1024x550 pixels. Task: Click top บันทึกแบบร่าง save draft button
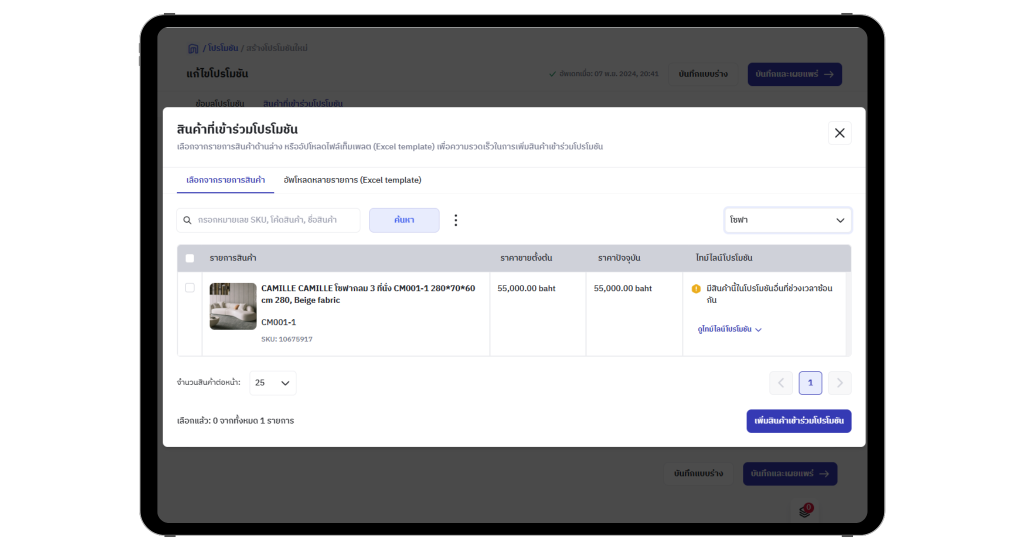703,74
